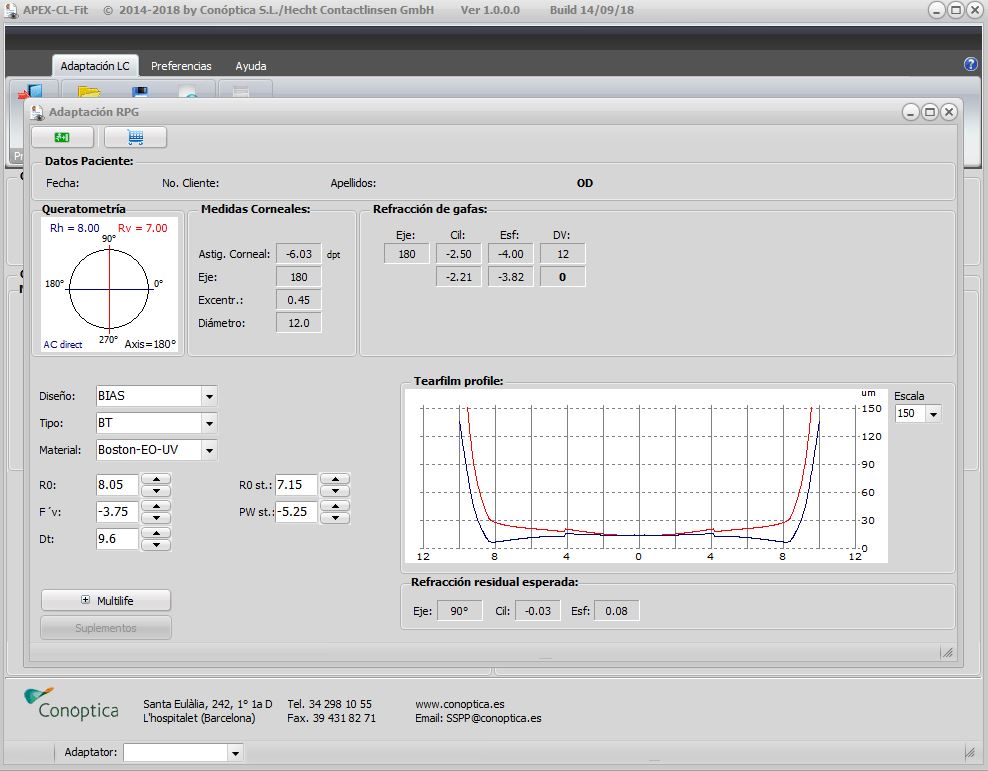The height and width of the screenshot is (771, 988).
Task: Open the Ayuda tab
Action: tap(251, 66)
